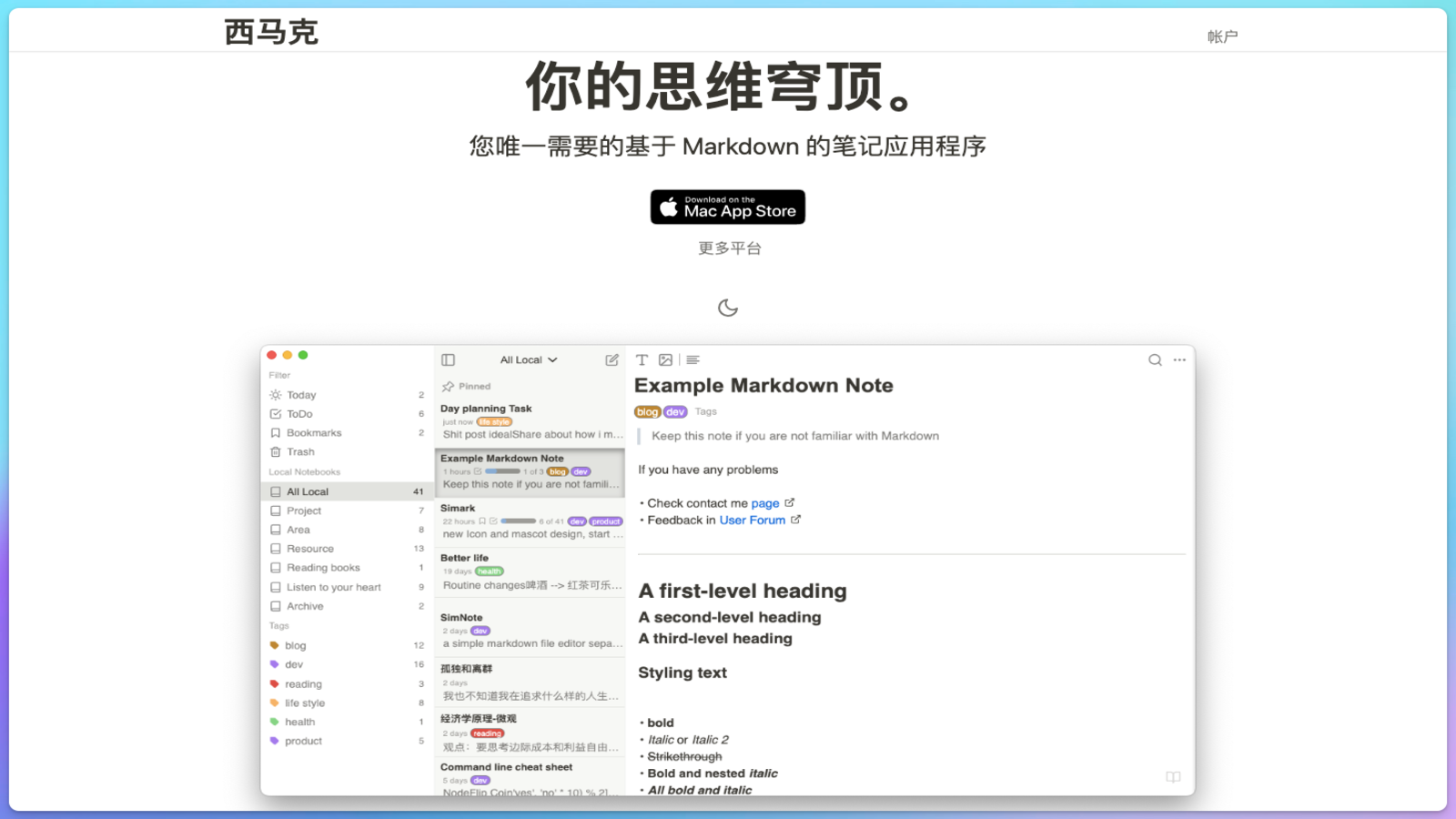Select the ToDo filter in the sidebar
The width and height of the screenshot is (1456, 819).
pos(298,413)
